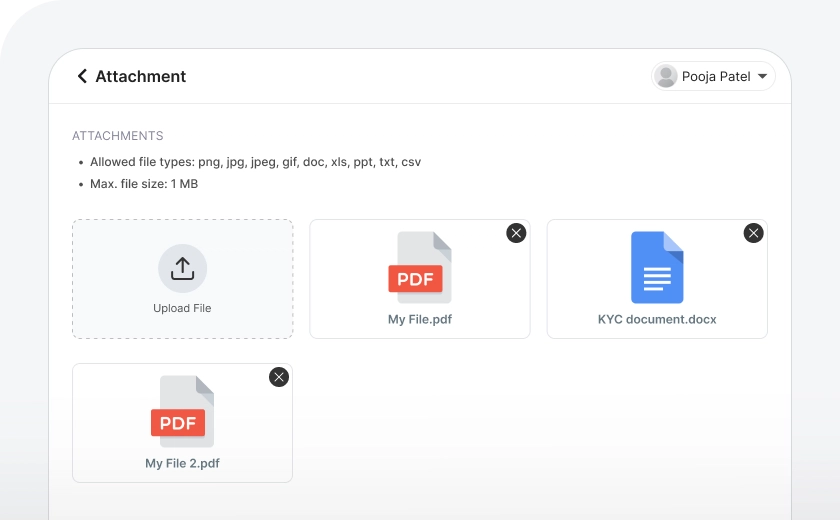Click the upload arrow icon
The width and height of the screenshot is (840, 520).
pyautogui.click(x=182, y=268)
